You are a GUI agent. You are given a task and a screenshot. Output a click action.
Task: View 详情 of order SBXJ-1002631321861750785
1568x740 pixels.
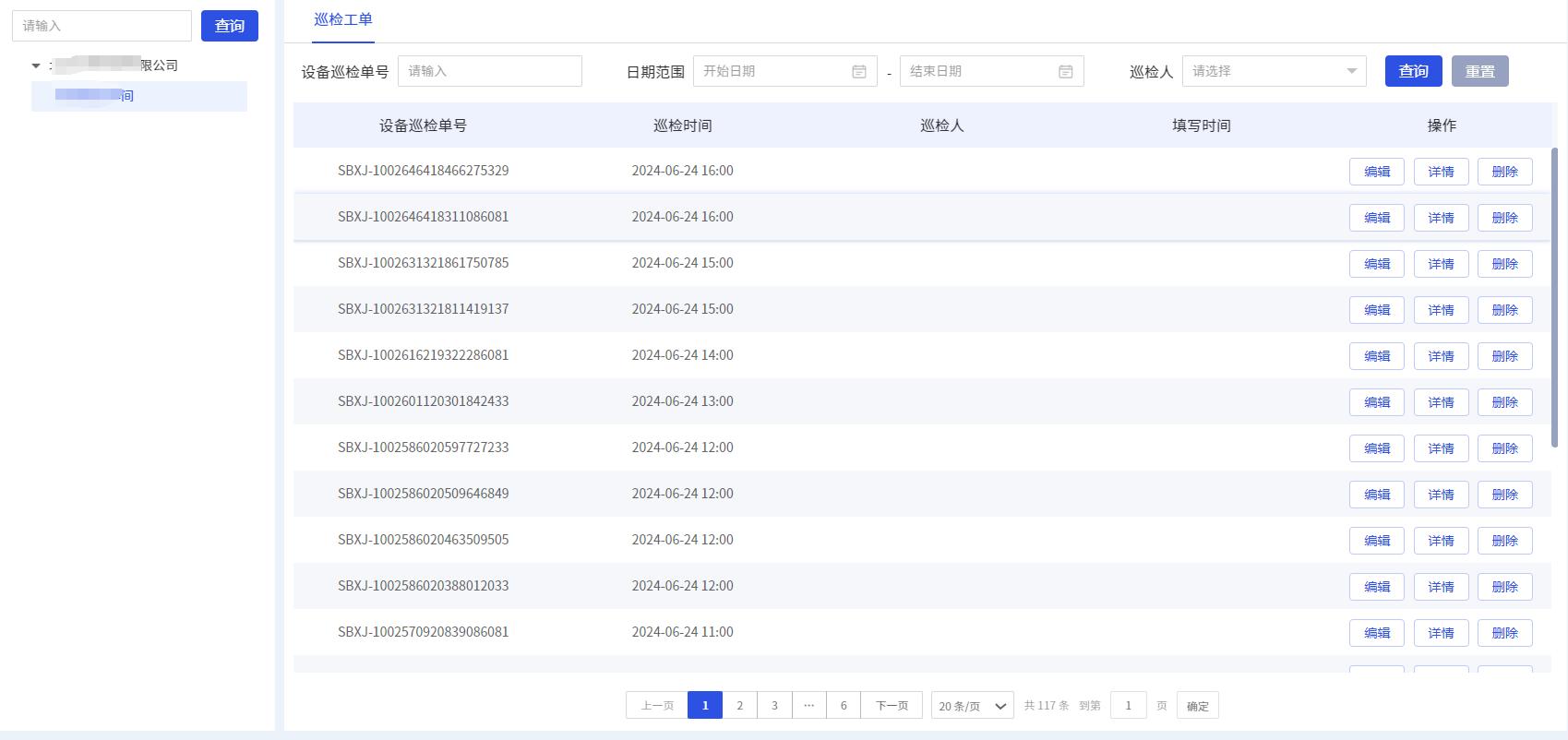click(1441, 264)
